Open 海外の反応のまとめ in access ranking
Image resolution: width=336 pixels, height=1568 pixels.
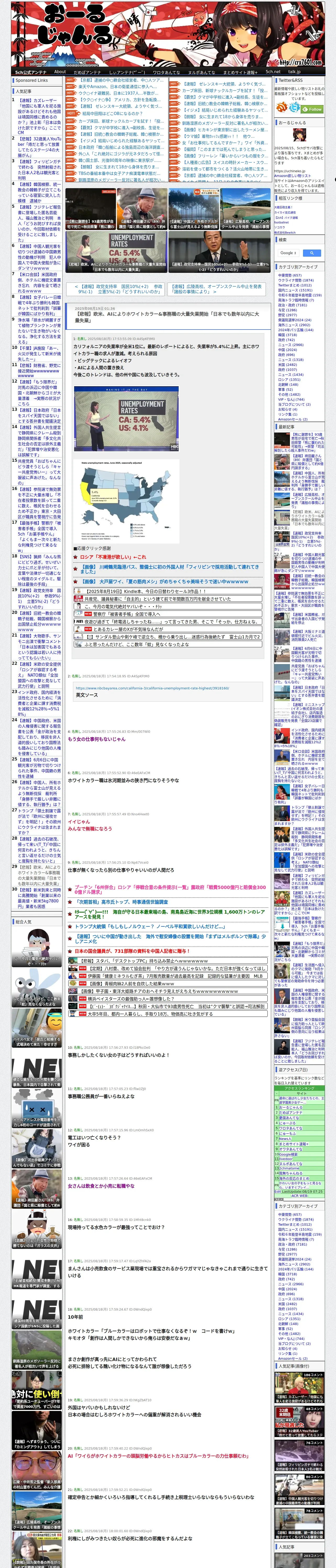[293, 1178]
